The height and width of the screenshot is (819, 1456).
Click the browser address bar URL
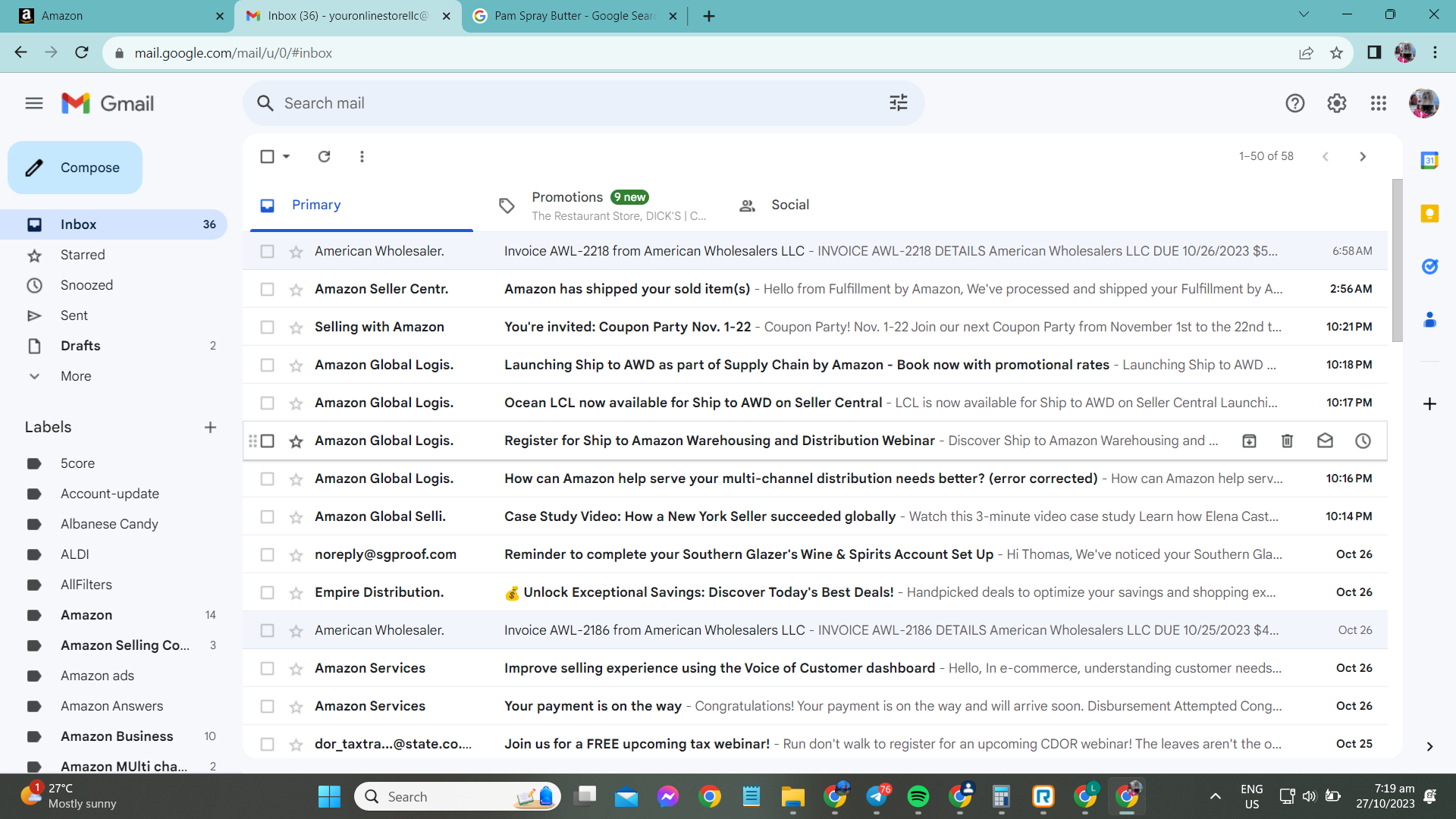click(234, 53)
